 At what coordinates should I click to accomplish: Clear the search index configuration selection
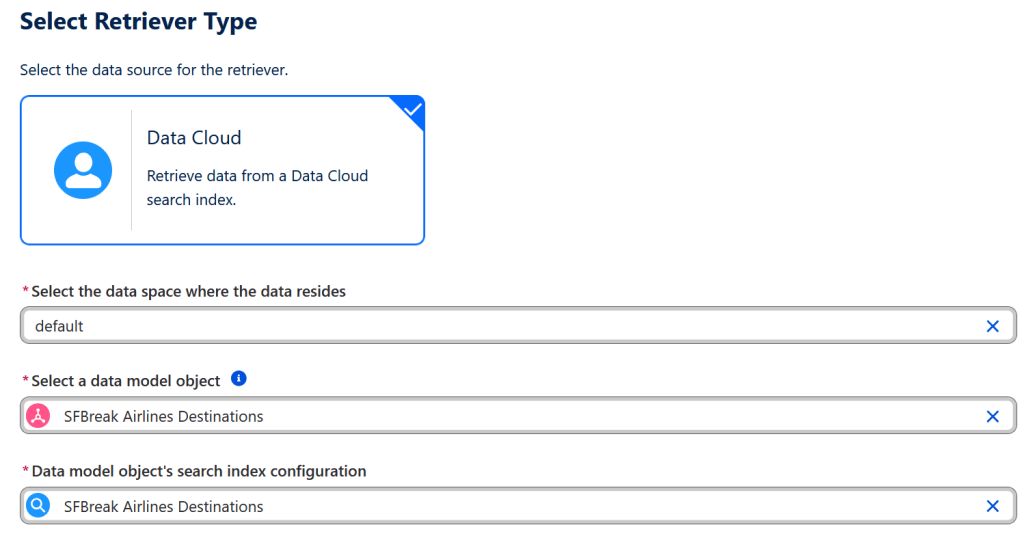tap(992, 506)
